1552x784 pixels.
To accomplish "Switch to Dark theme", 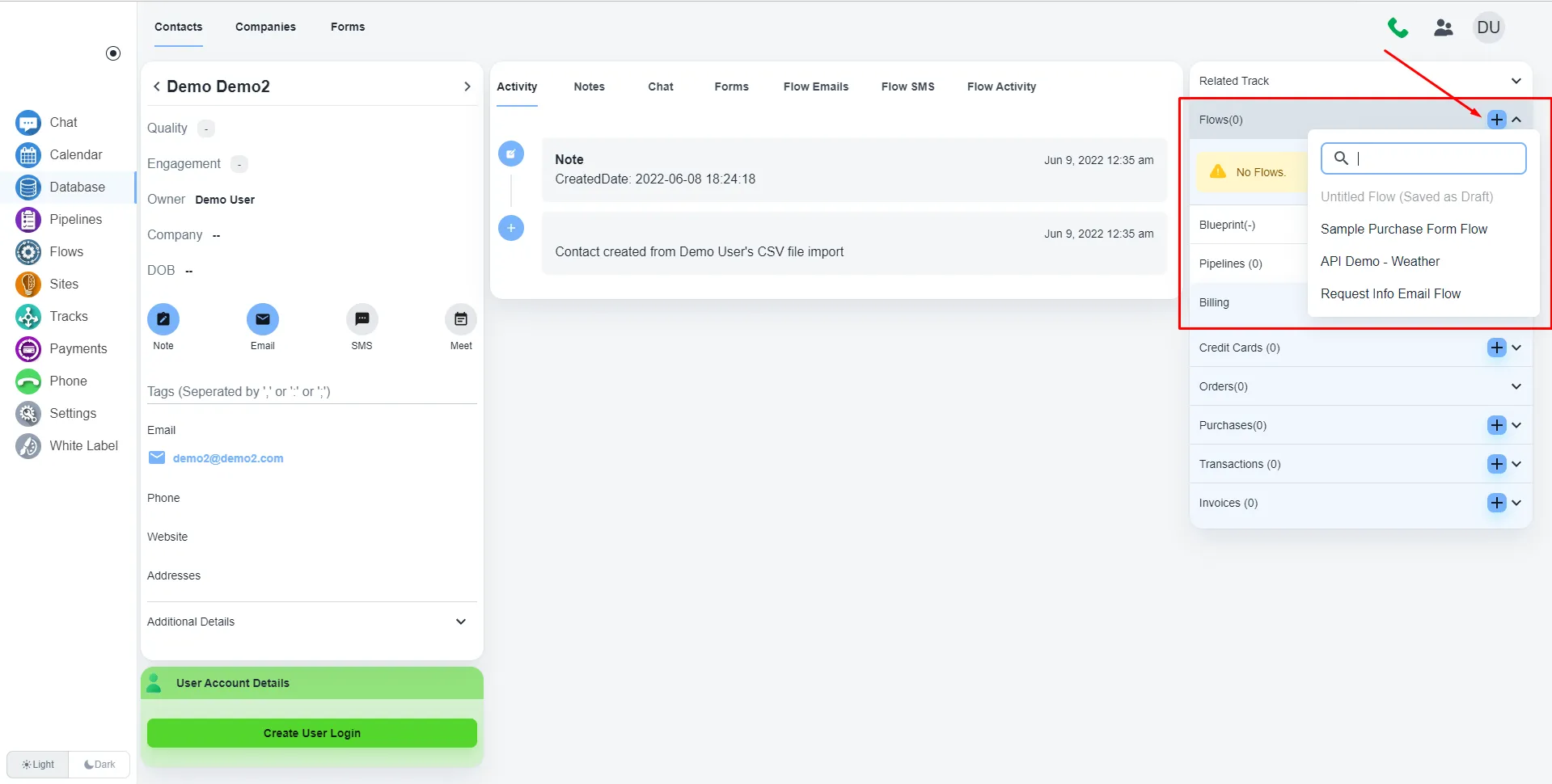I will 99,765.
